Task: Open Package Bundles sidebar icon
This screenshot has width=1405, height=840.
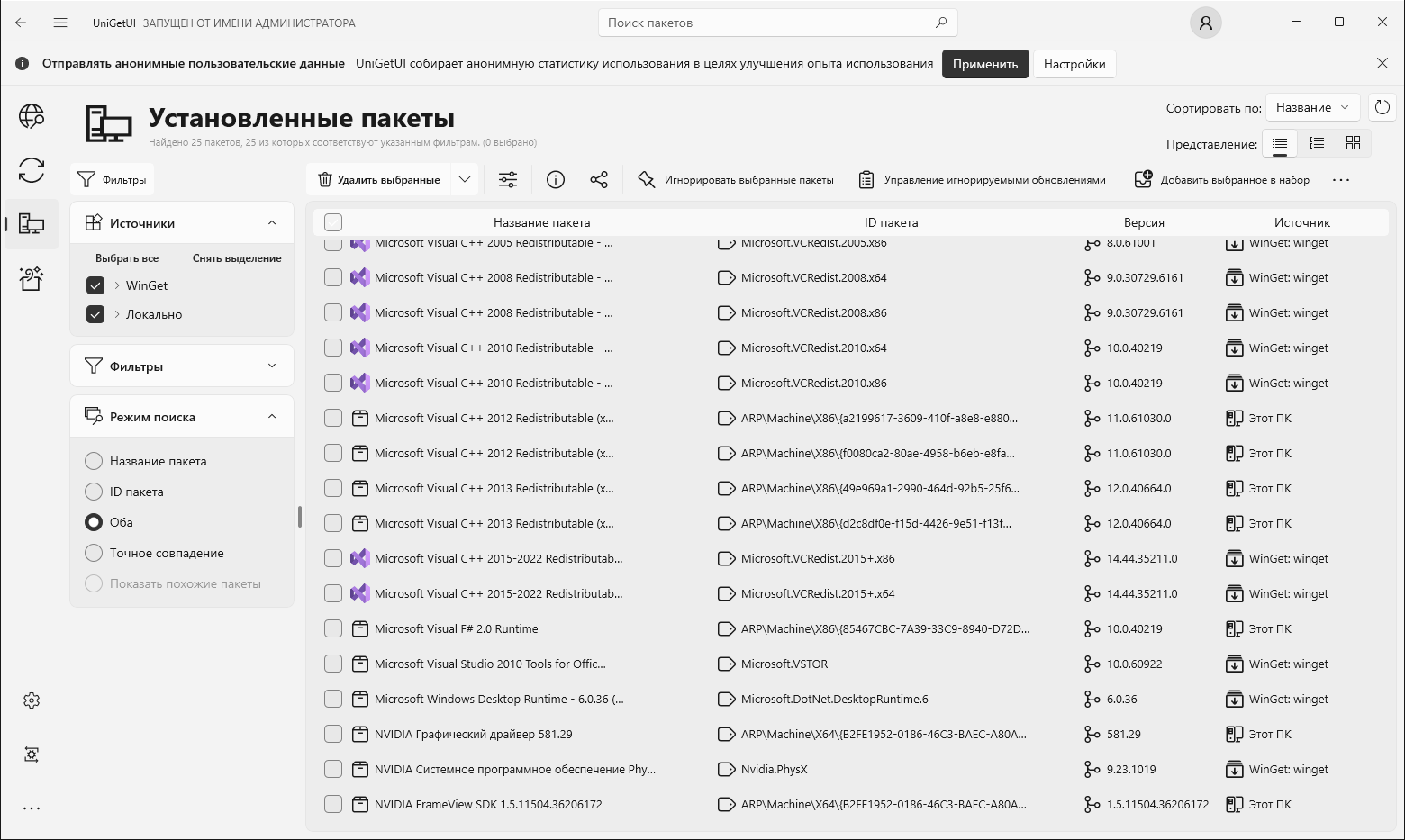Action: tap(32, 278)
